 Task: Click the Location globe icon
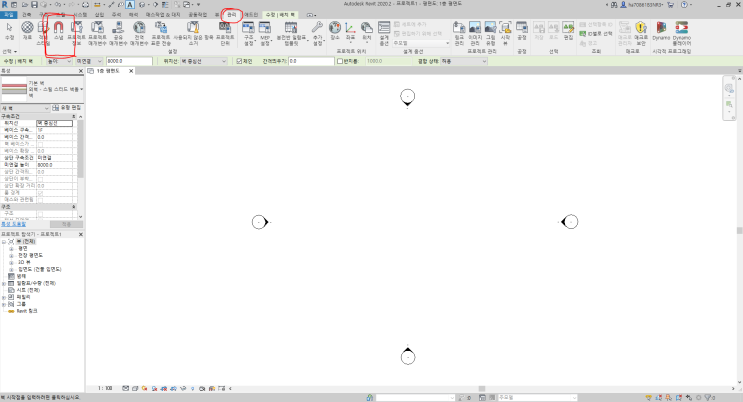point(335,31)
